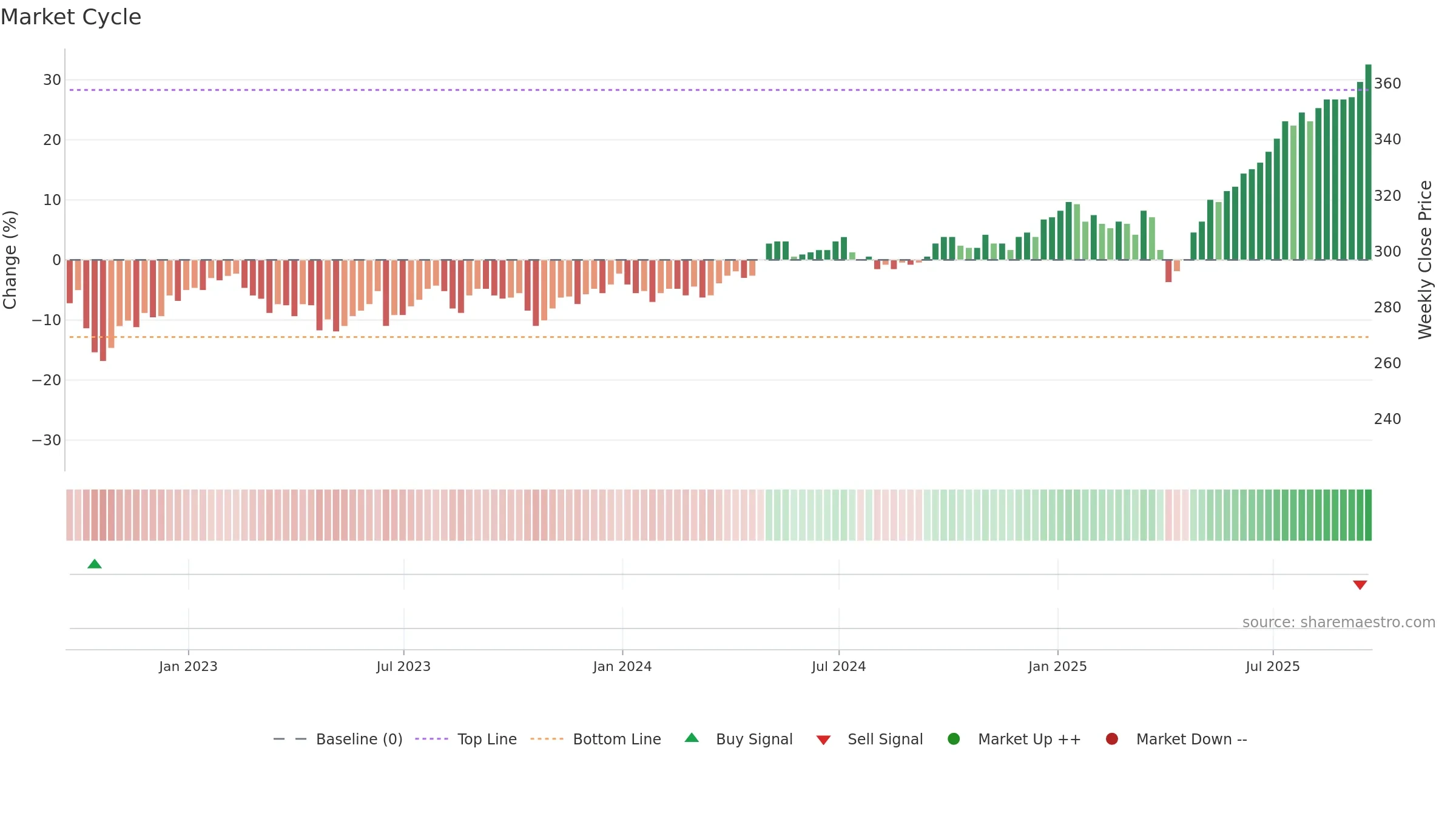Toggle the Bottom Line legend entry
The width and height of the screenshot is (1456, 819).
pos(596,739)
